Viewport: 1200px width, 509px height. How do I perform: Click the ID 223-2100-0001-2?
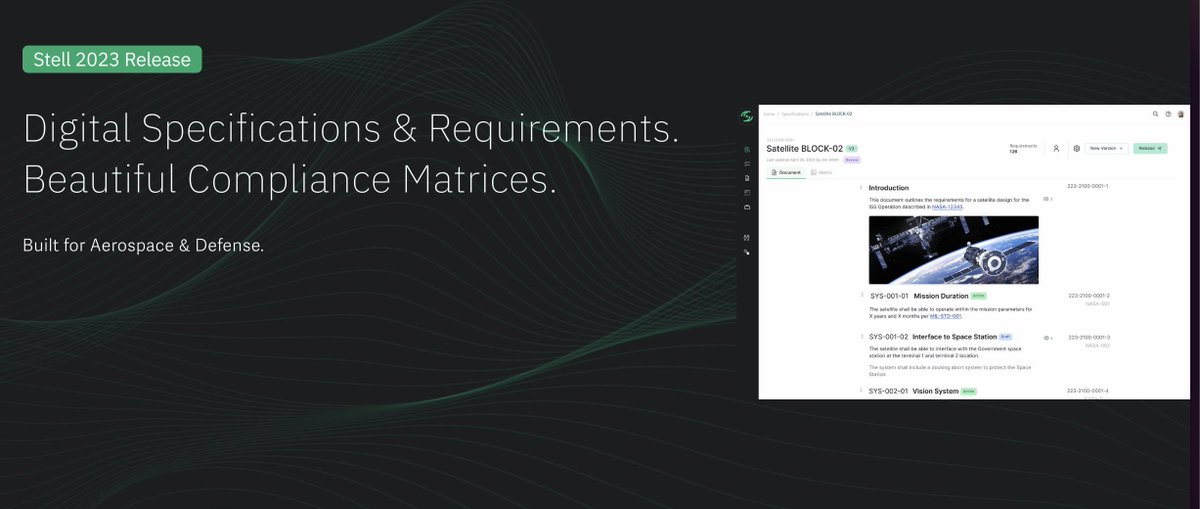coord(1088,296)
